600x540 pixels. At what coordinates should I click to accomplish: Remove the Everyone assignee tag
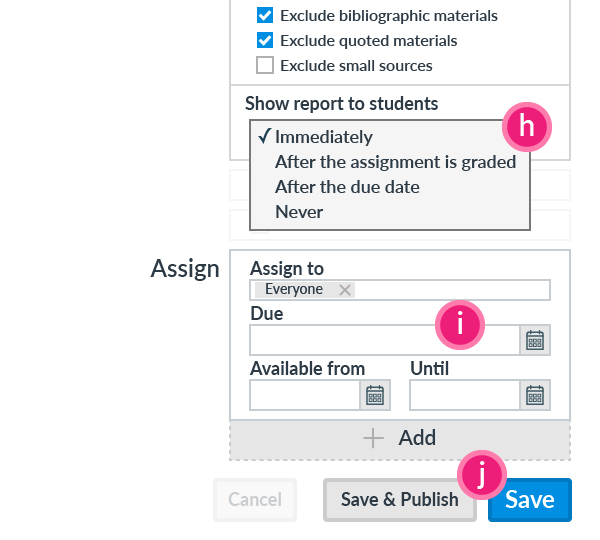(345, 289)
